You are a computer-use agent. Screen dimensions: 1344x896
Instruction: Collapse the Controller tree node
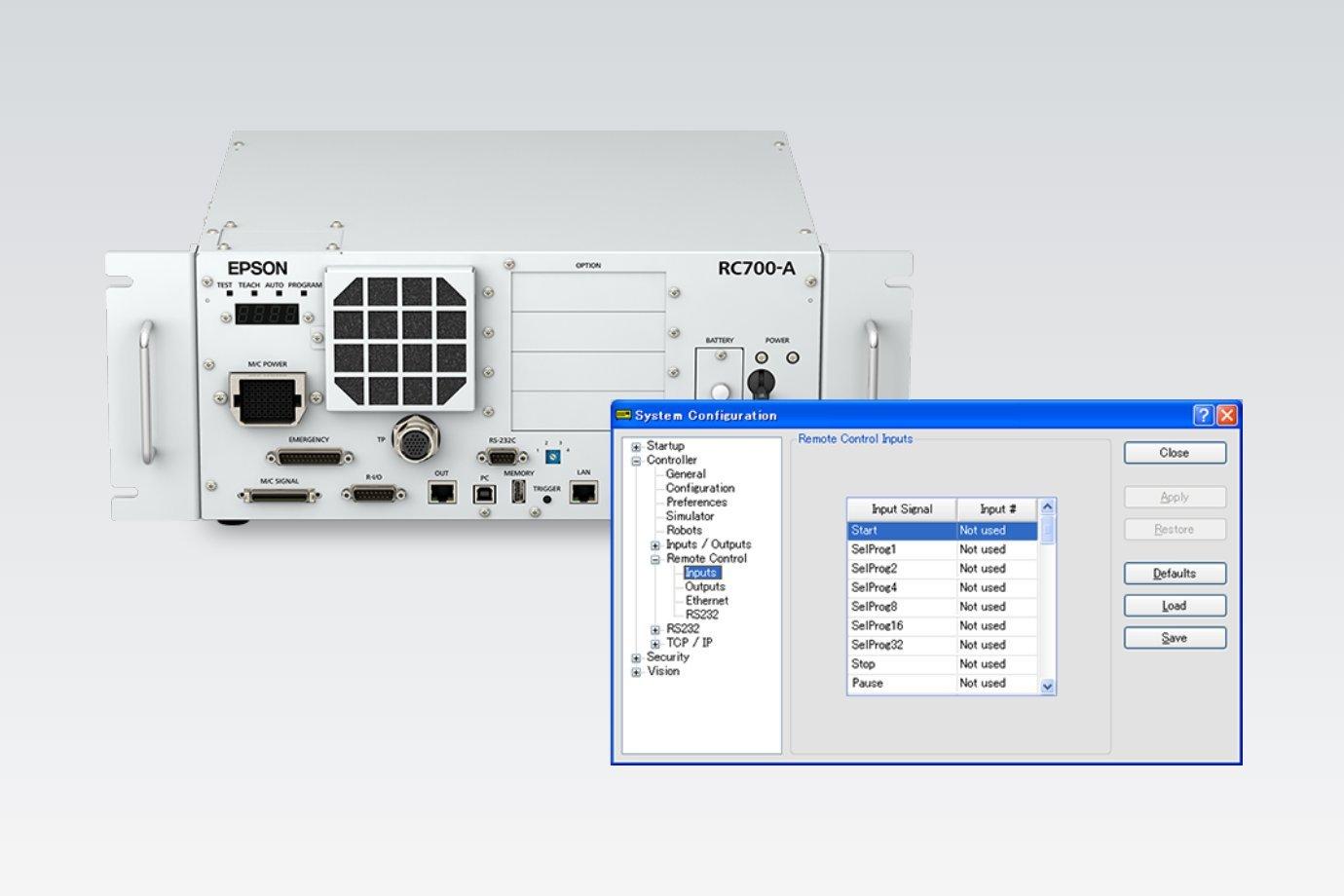636,461
